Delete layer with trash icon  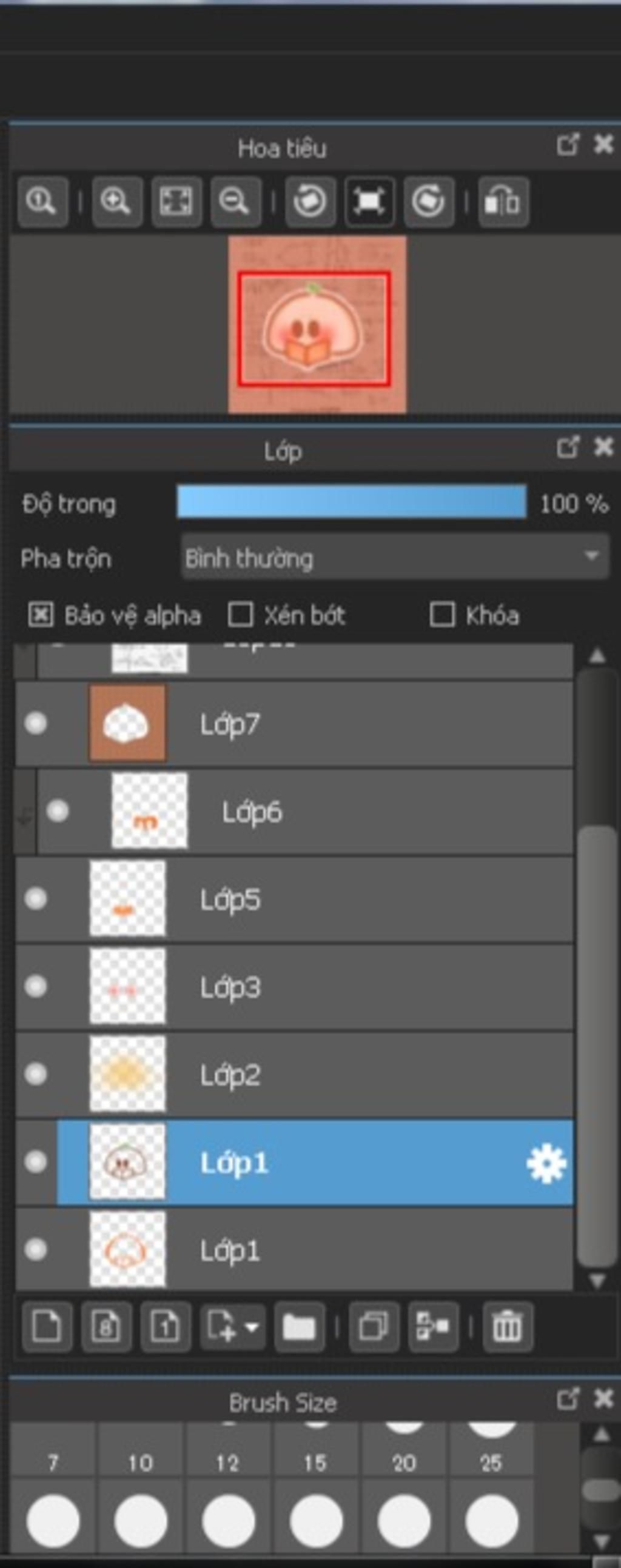[507, 1327]
